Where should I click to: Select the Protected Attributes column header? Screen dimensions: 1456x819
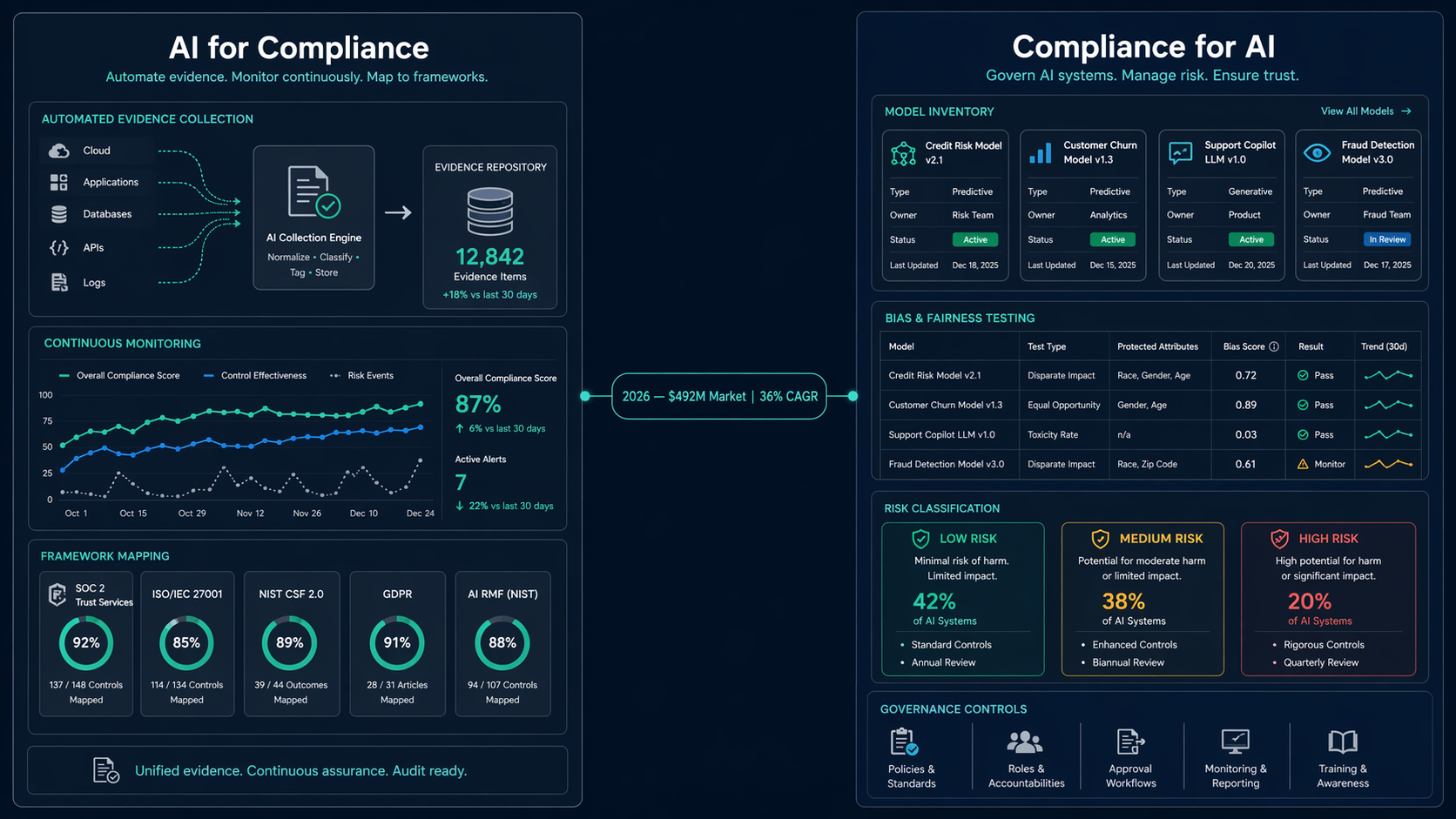1157,346
